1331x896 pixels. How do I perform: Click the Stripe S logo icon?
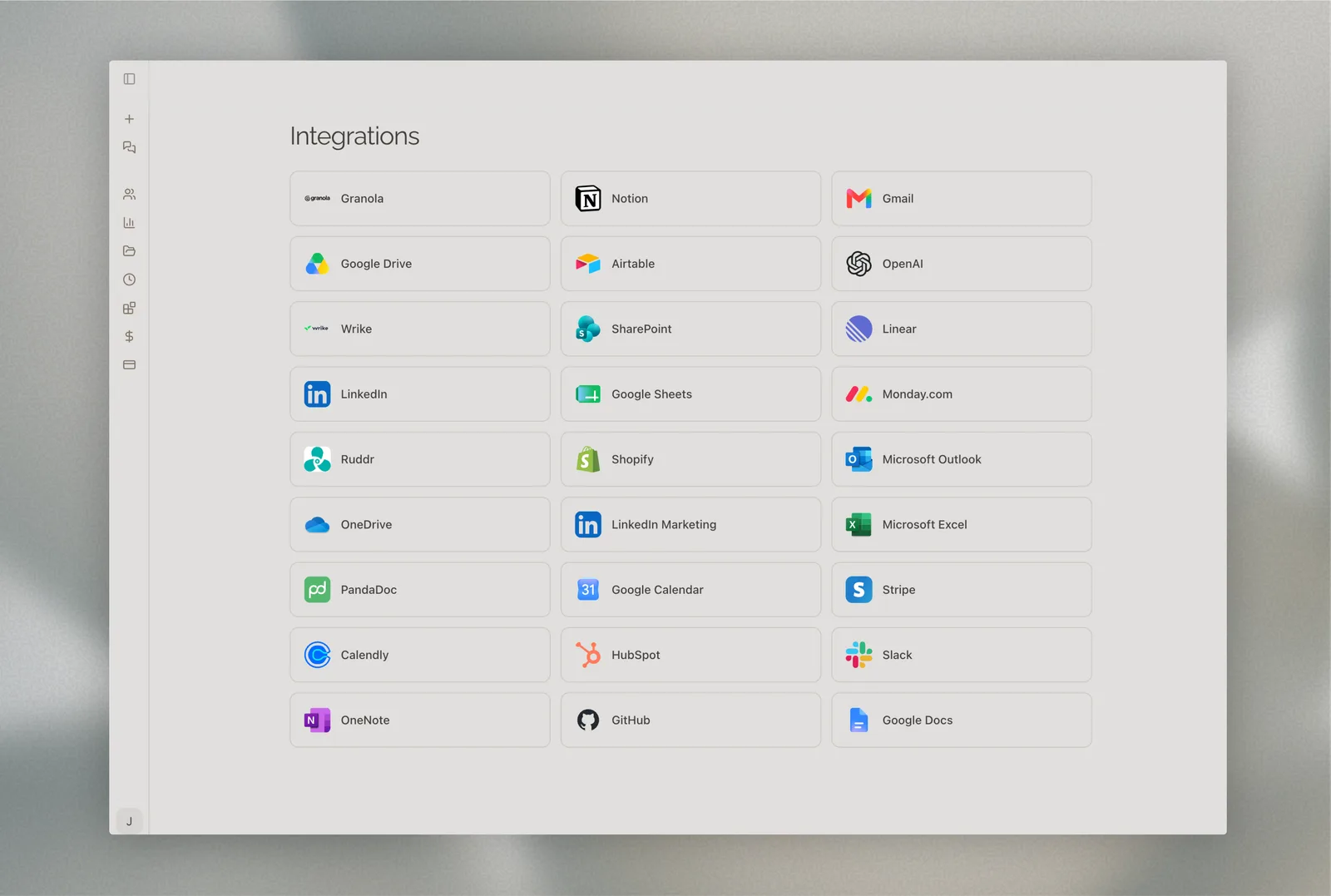coord(858,590)
